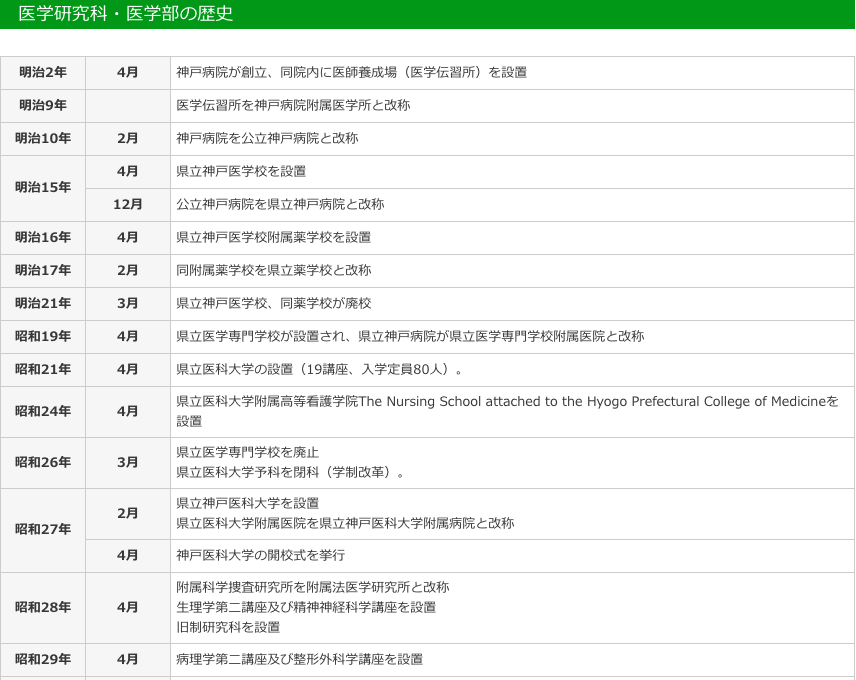Select the line 県立医学専門学校を廃止
The width and height of the screenshot is (856, 680).
point(247,453)
